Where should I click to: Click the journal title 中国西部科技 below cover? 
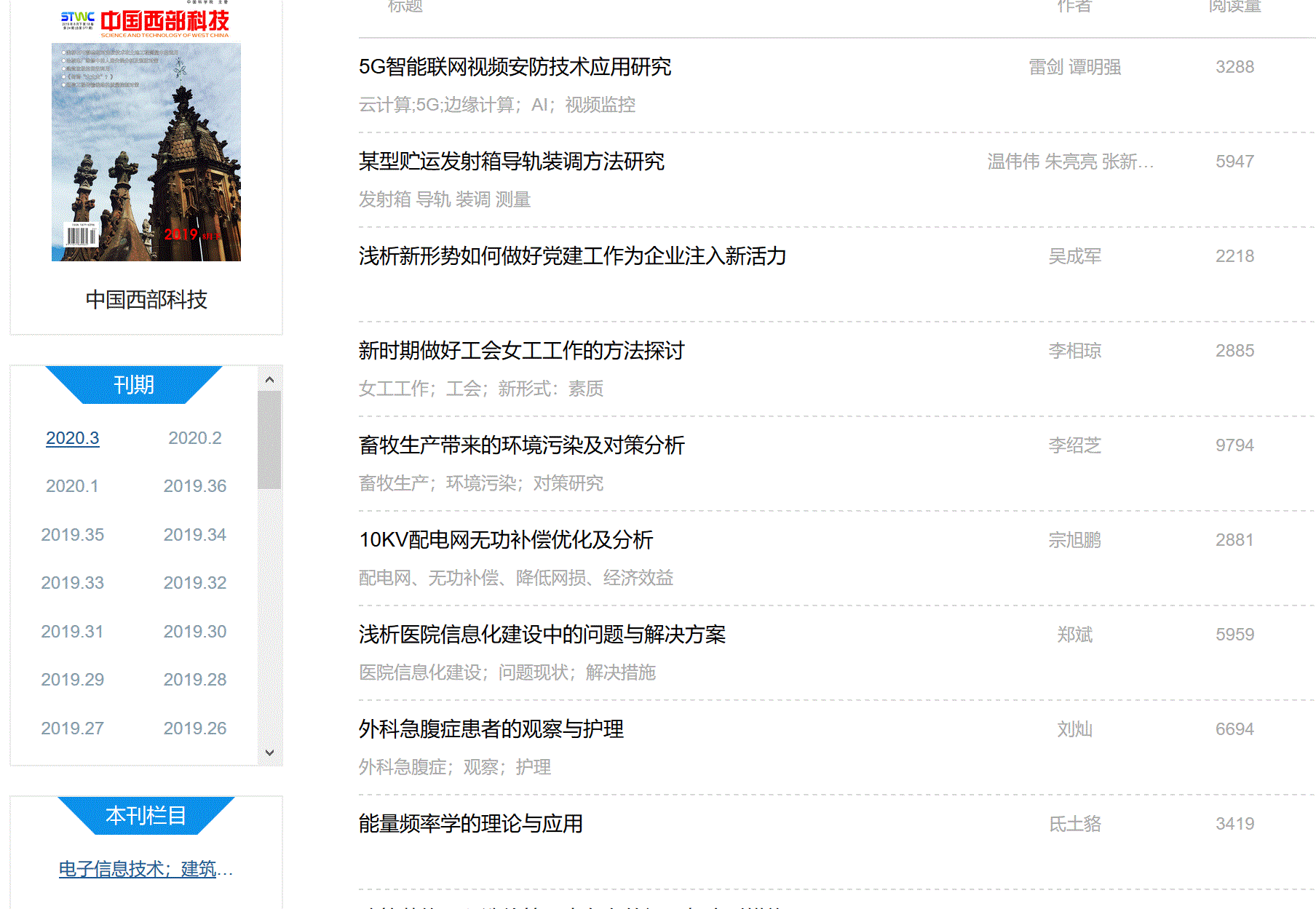click(146, 300)
